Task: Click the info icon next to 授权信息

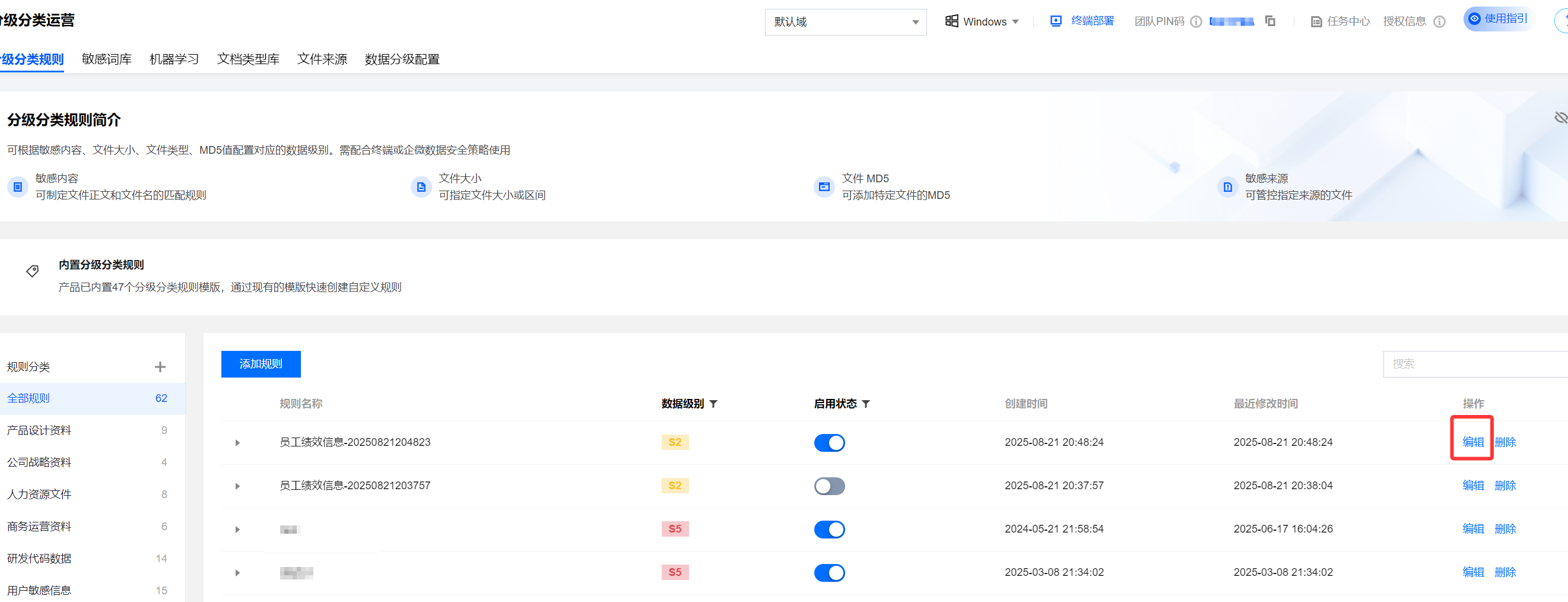Action: (1439, 22)
